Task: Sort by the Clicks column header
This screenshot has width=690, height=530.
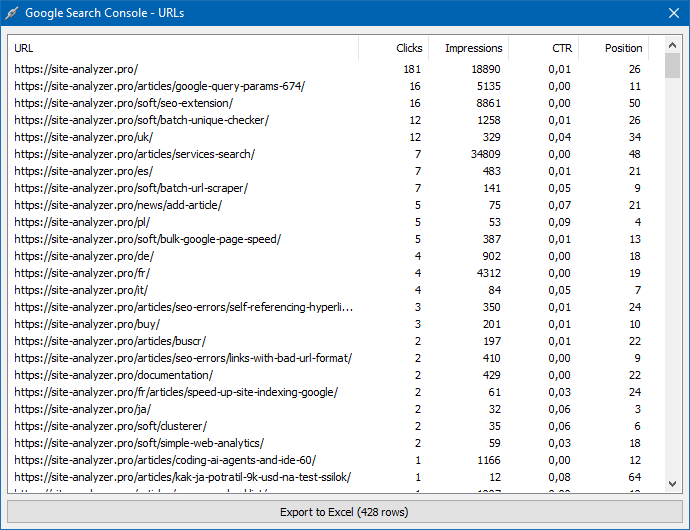Action: [393, 48]
